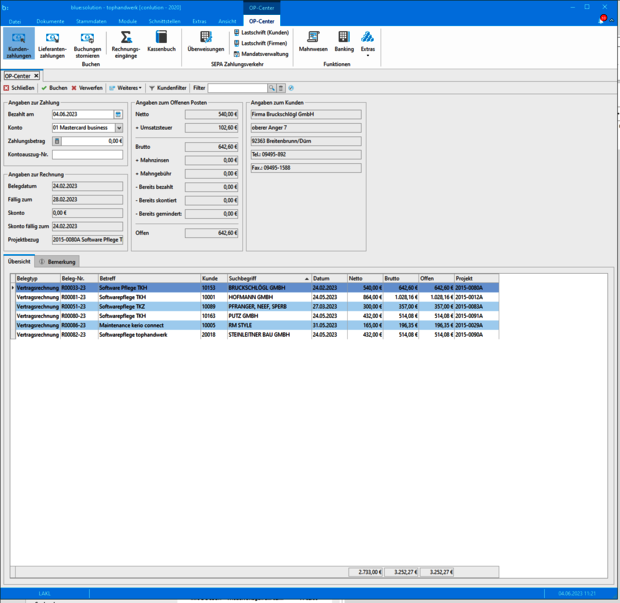Open the Kassenbuch
The width and height of the screenshot is (620, 603).
[161, 43]
